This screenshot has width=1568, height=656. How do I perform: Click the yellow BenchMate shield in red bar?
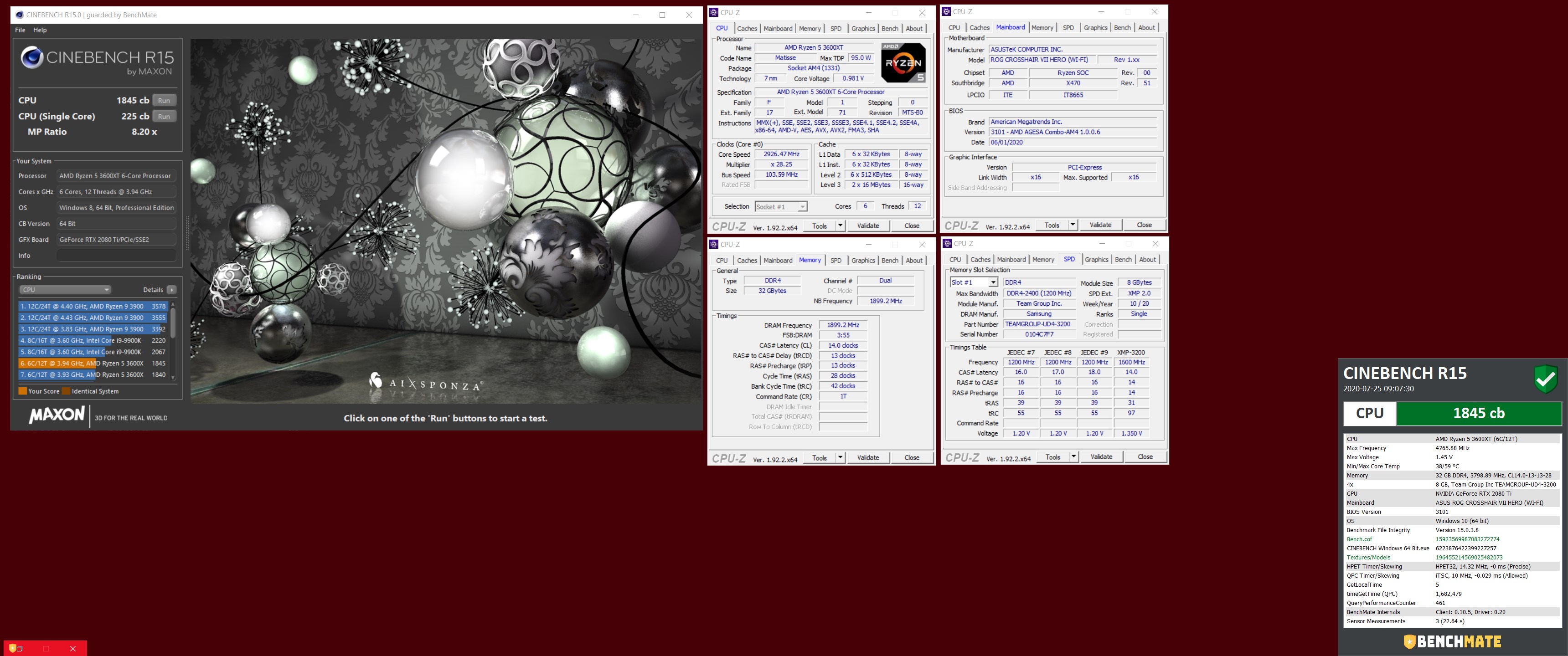point(12,648)
